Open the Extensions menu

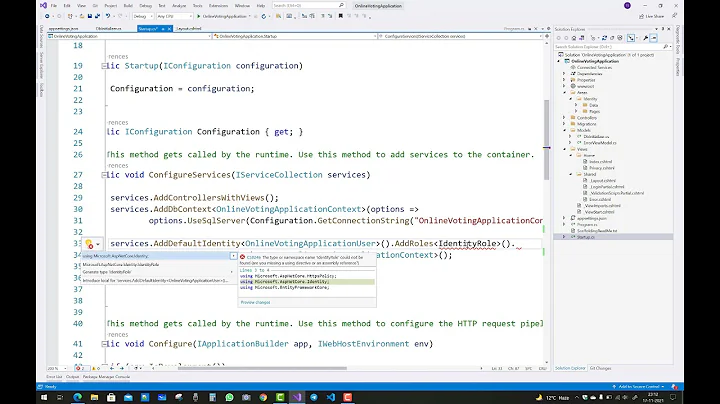[218, 6]
